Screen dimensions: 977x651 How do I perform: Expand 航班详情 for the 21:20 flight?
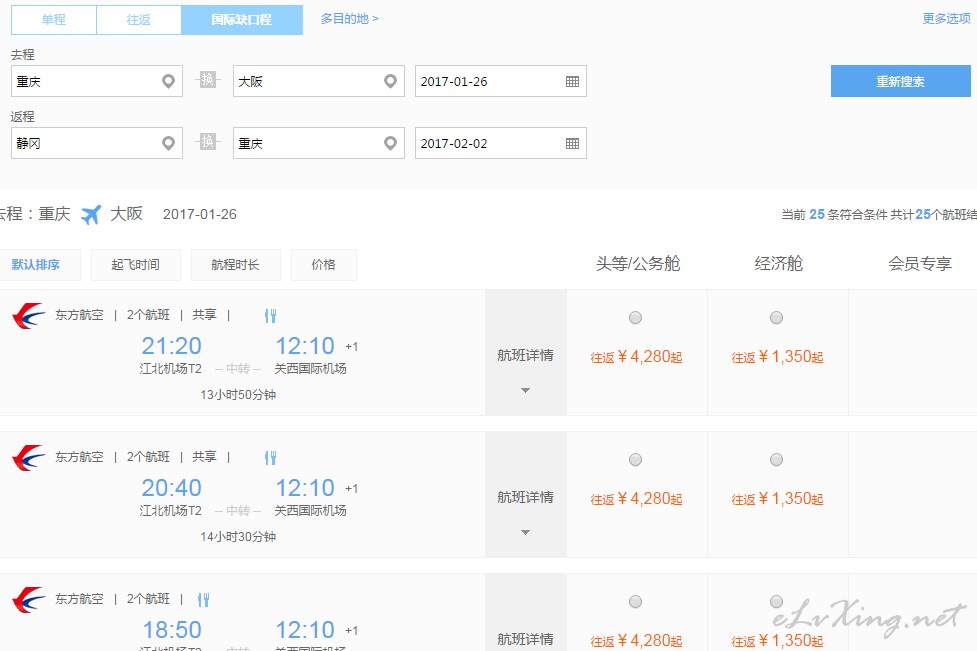click(525, 355)
